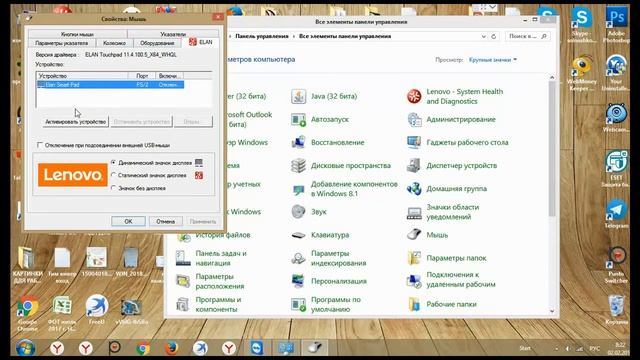
Task: Open Firefox from the taskbar
Action: (x=171, y=348)
